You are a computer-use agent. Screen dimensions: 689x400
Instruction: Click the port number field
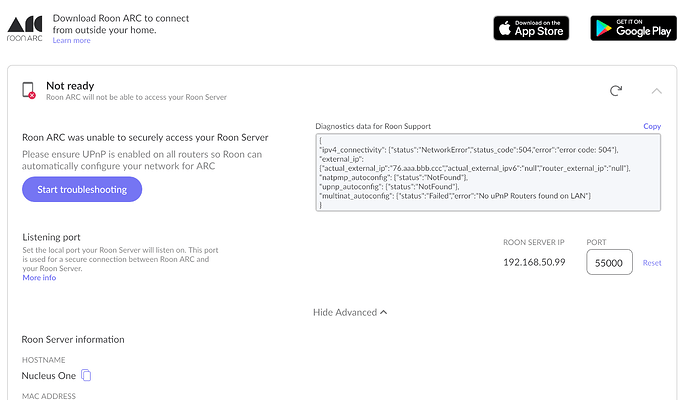[x=609, y=262]
